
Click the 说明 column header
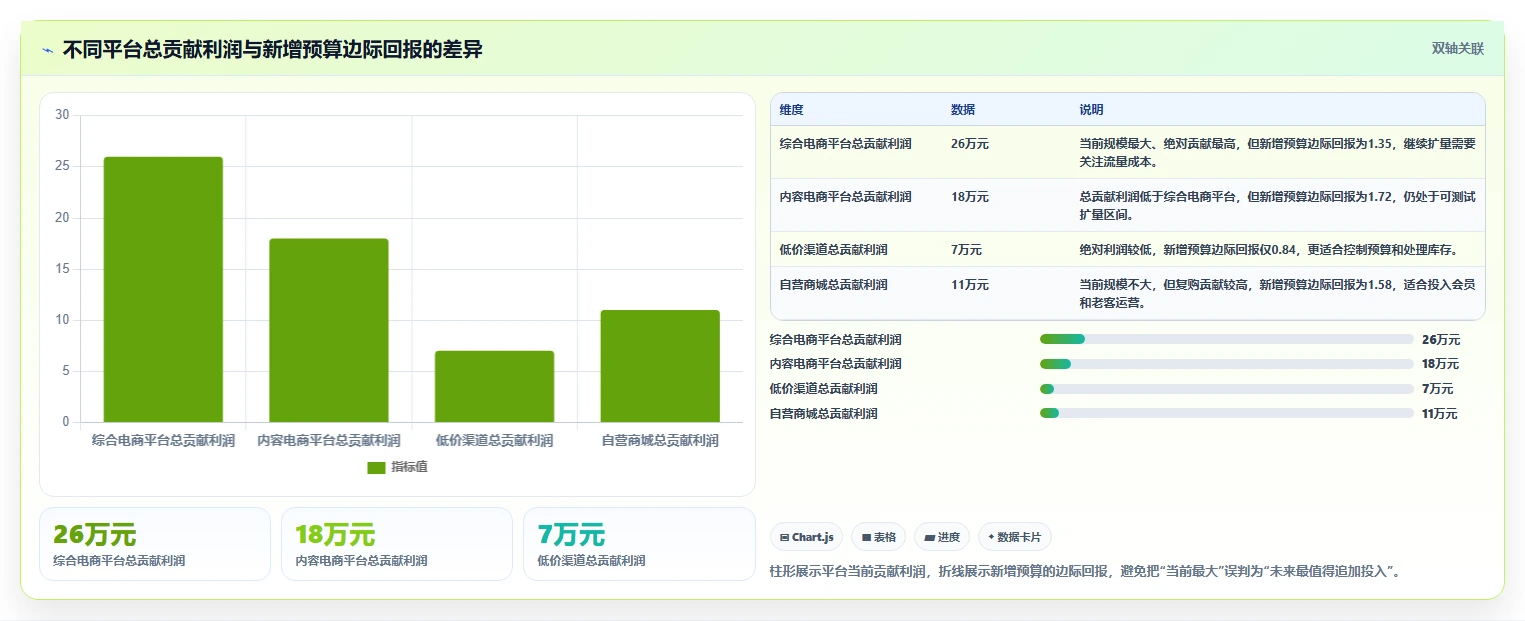tap(1091, 110)
